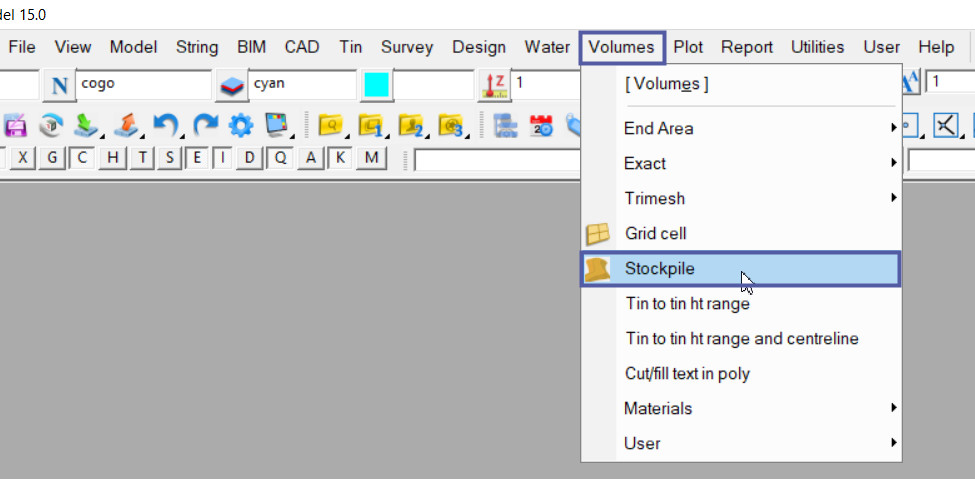Click the red Z height icon
975x479 pixels.
click(496, 85)
